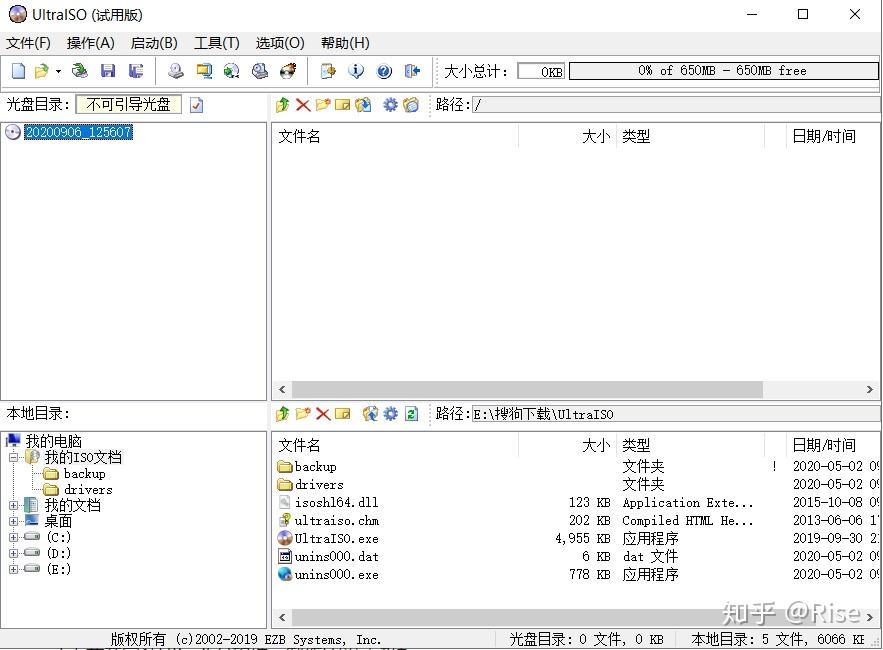This screenshot has height=650, width=883.
Task: Click green Refresh icon in local directory toolbar
Action: [x=412, y=414]
